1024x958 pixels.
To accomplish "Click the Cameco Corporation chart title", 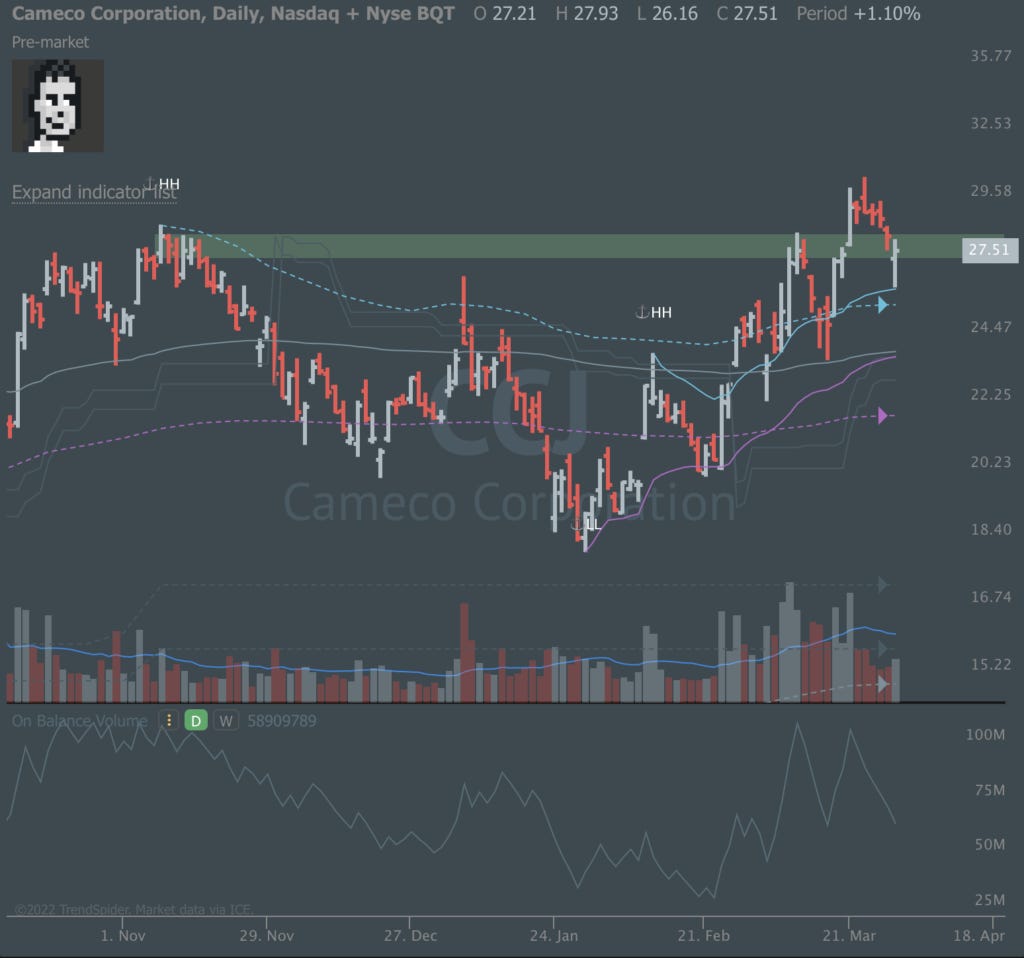I will coord(232,14).
